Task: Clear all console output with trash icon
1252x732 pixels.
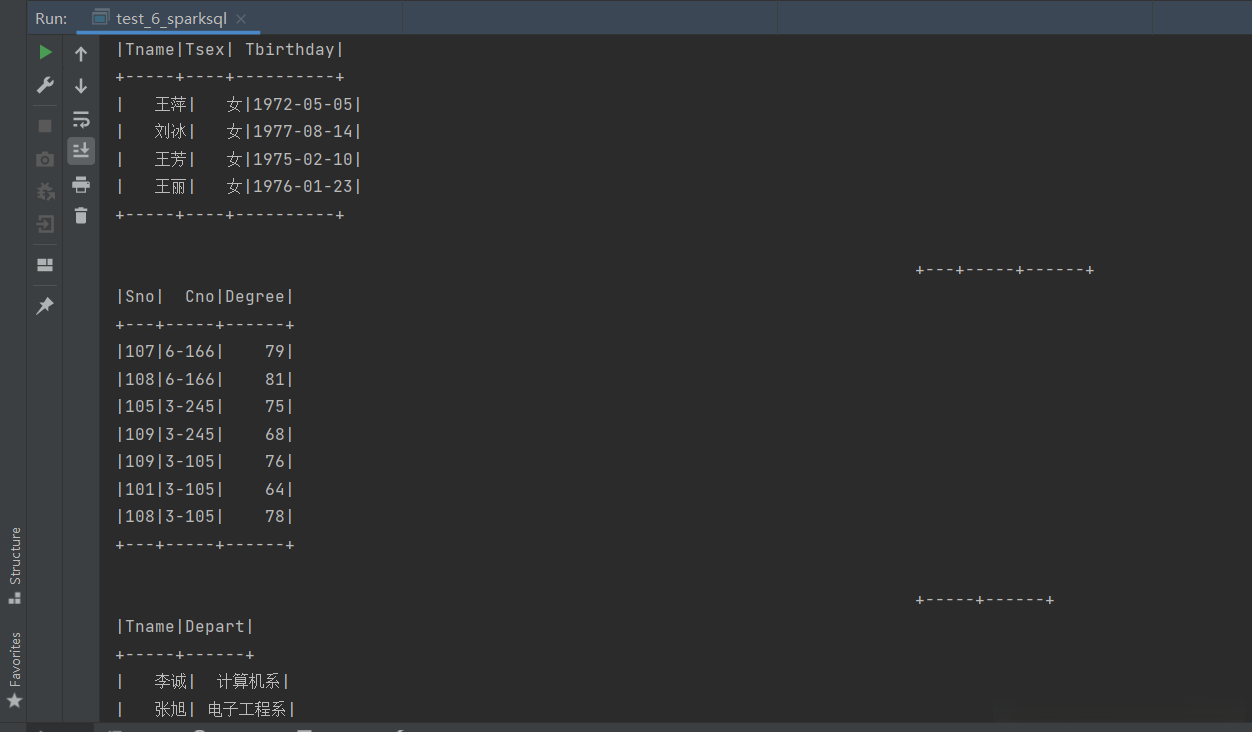Action: pyautogui.click(x=81, y=215)
